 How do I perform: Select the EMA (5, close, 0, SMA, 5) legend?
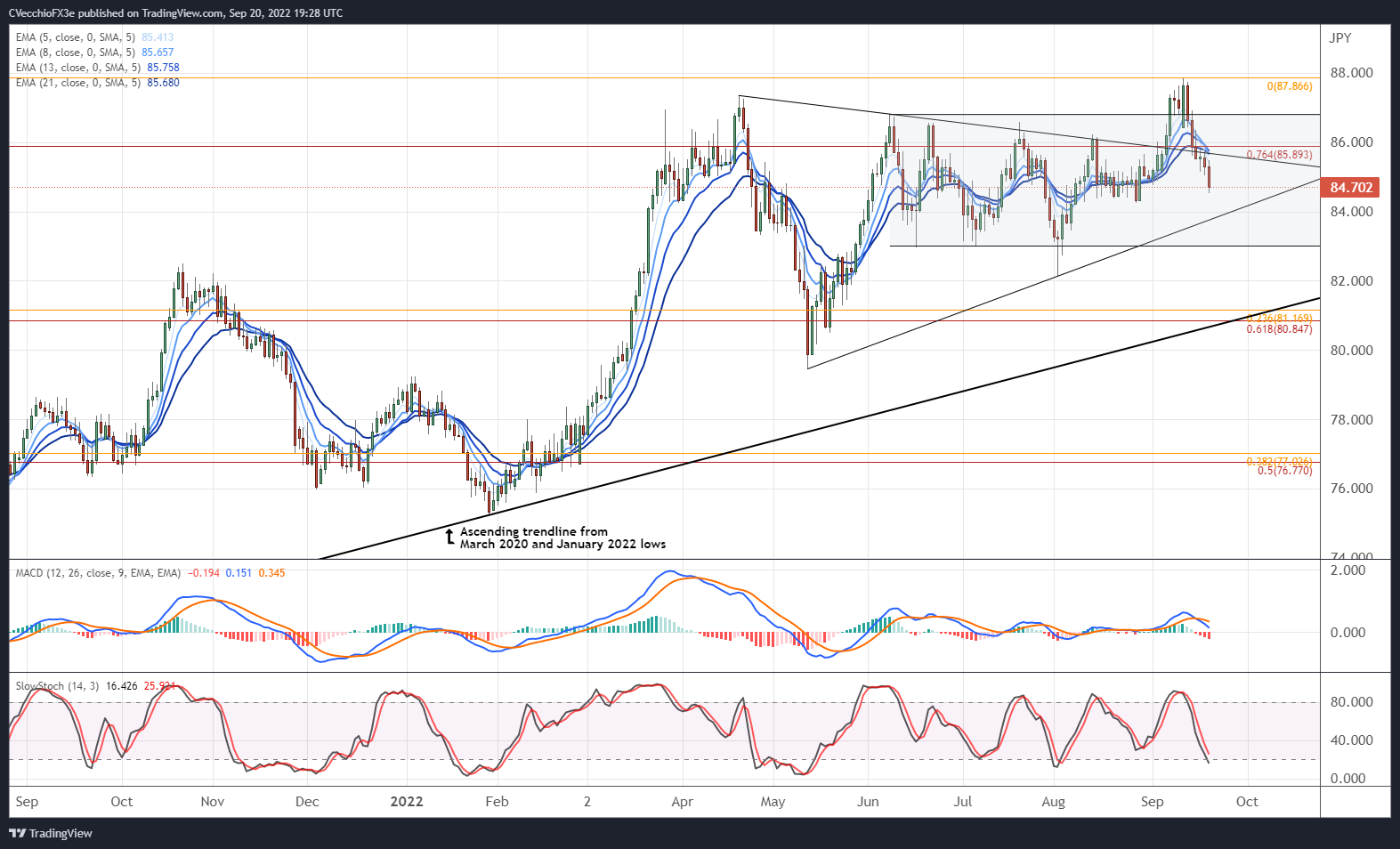[x=76, y=37]
